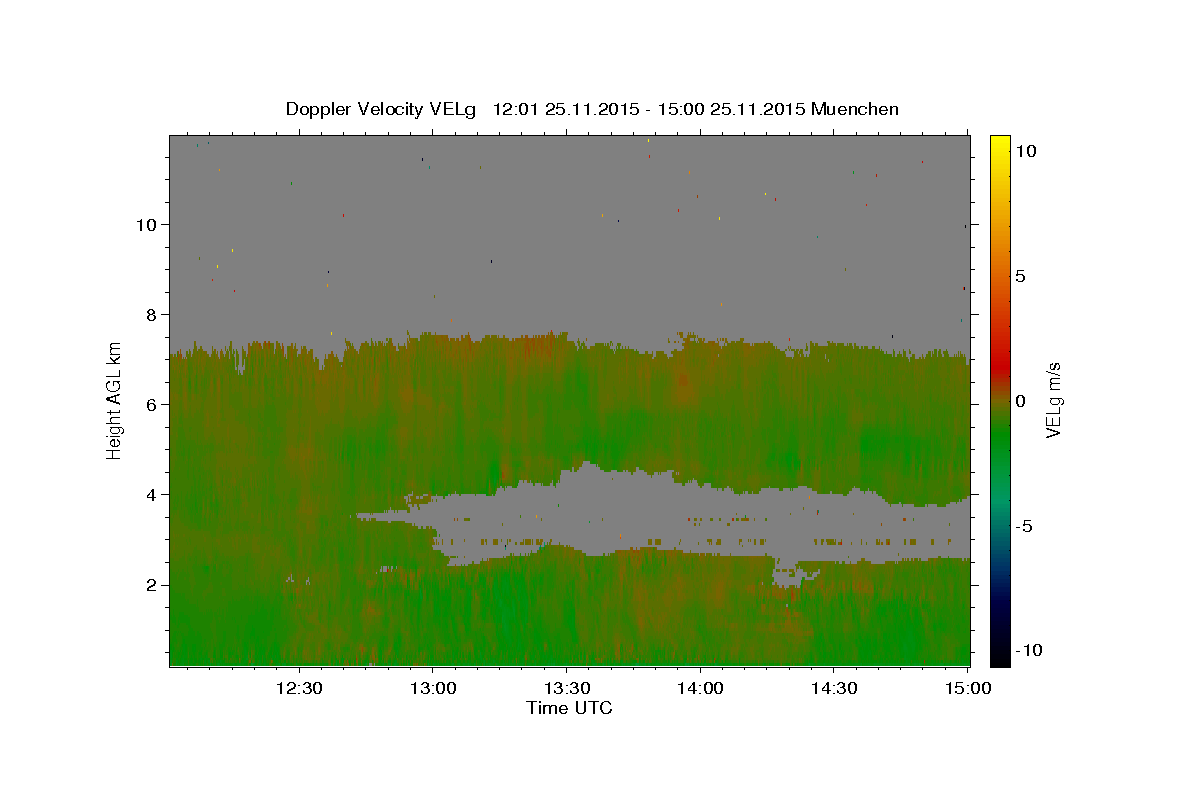Click the 'Height AGL km' axis label
This screenshot has width=1200, height=800.
(x=115, y=400)
